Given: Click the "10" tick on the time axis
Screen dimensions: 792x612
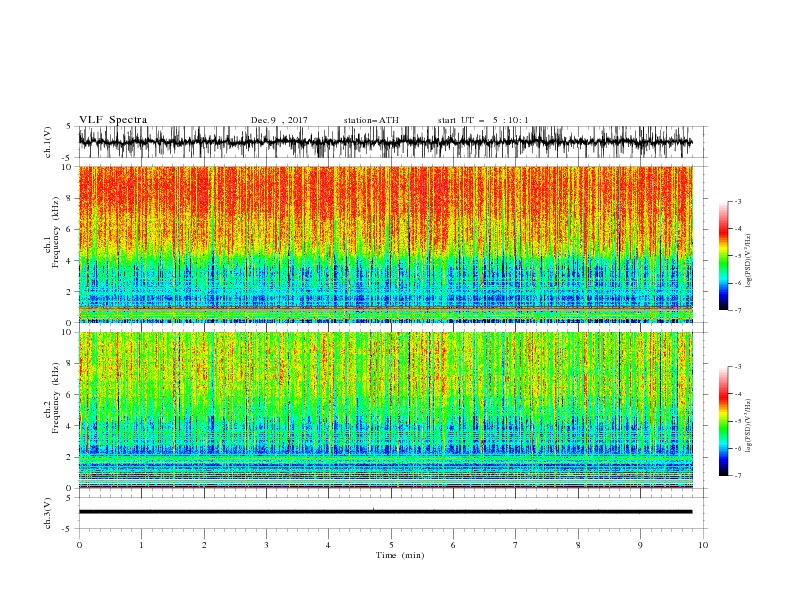Looking at the screenshot, I should click(x=703, y=545).
